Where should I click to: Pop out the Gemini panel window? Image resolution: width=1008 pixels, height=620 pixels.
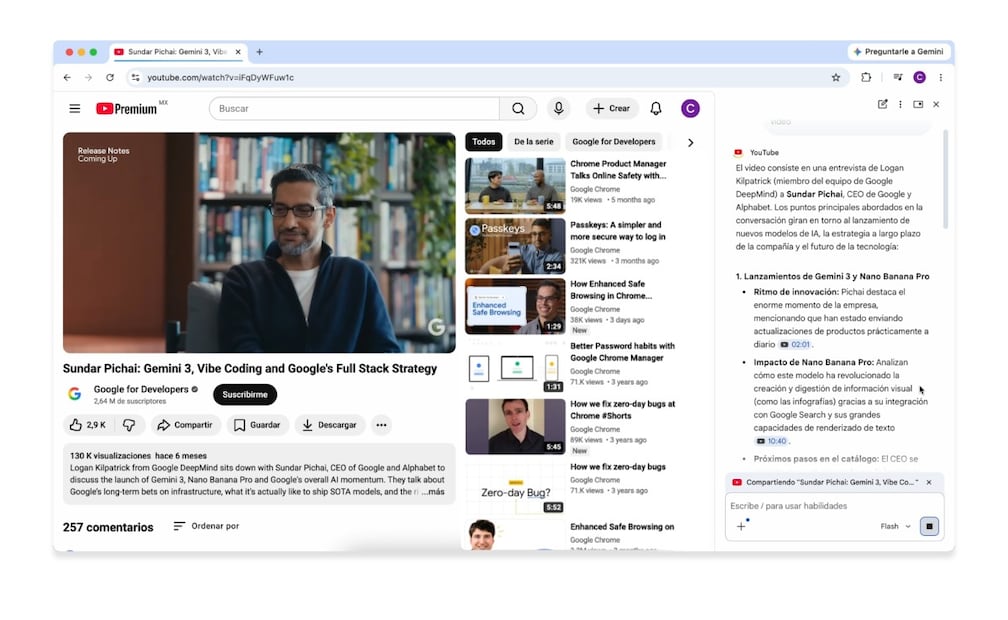(x=918, y=104)
